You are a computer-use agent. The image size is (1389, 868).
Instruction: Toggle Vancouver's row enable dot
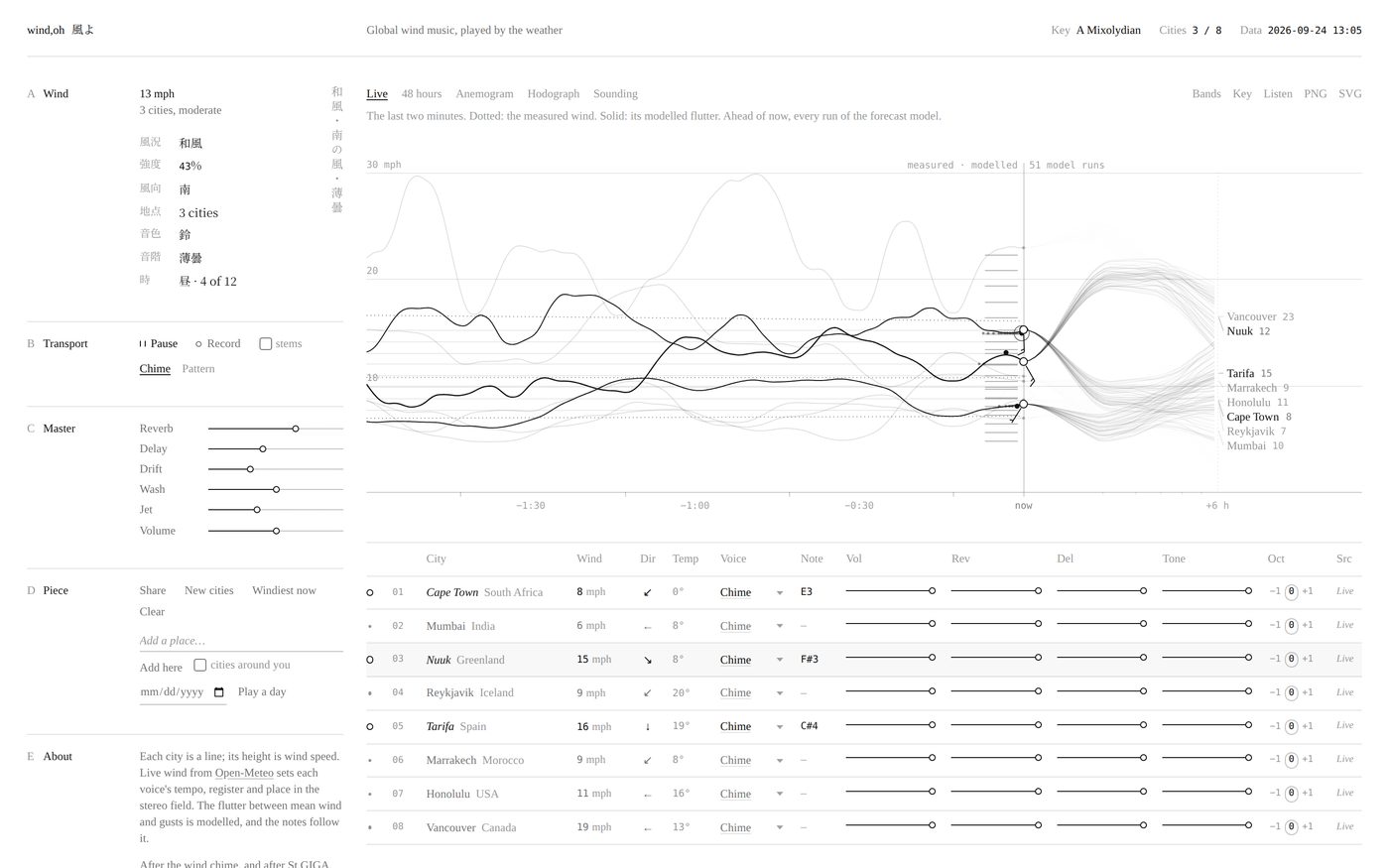[370, 827]
